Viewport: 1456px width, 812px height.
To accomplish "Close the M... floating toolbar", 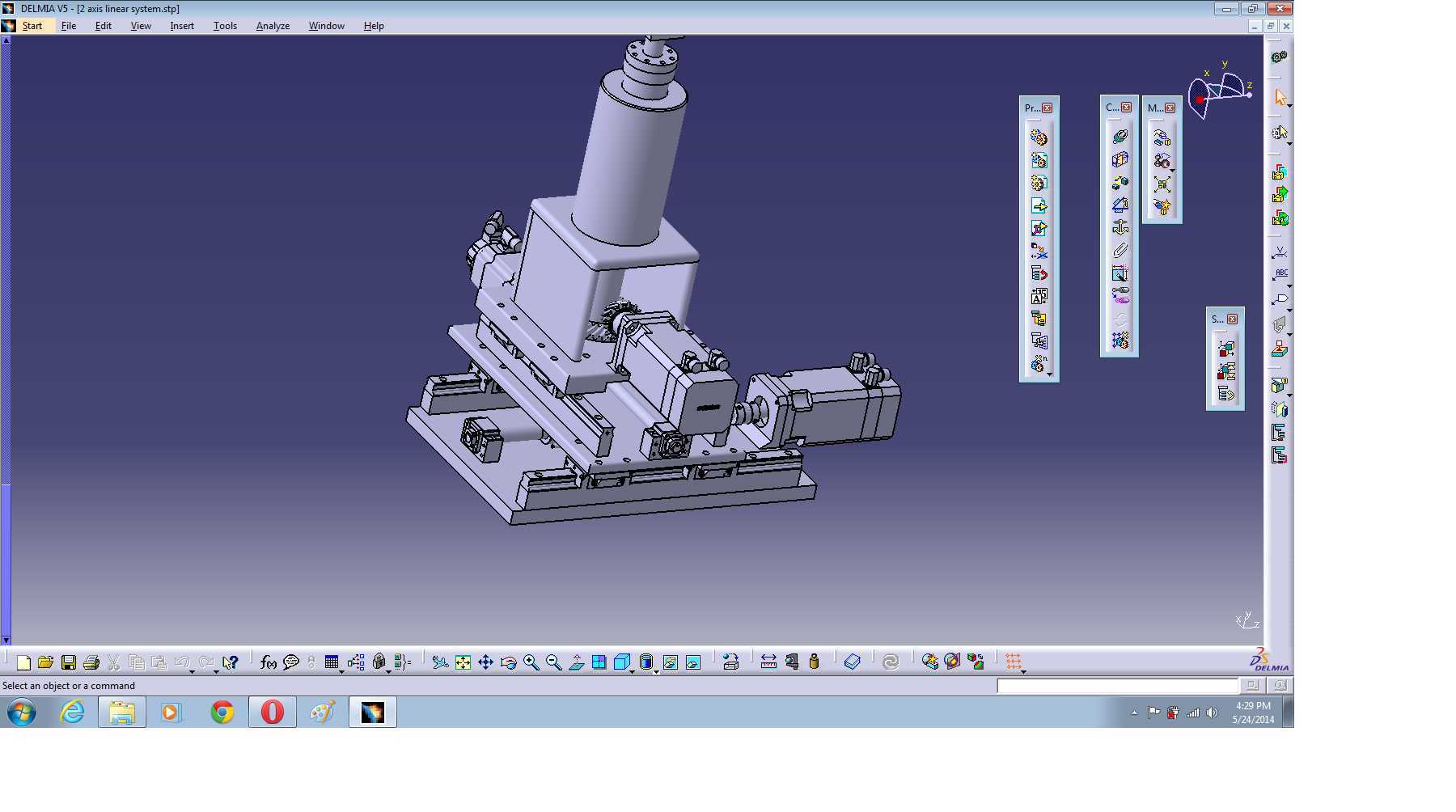I will pyautogui.click(x=1170, y=108).
